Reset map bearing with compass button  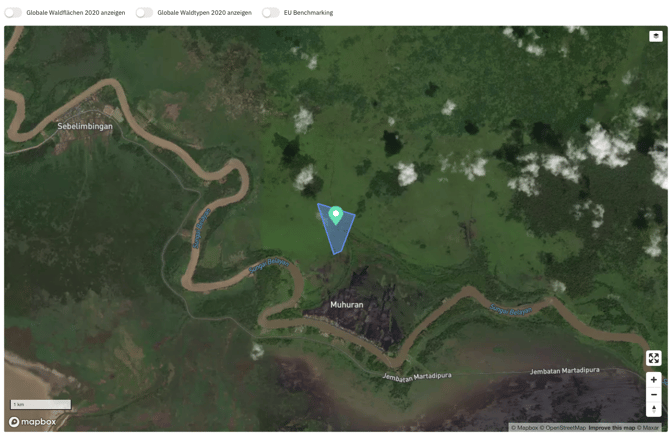tap(653, 409)
